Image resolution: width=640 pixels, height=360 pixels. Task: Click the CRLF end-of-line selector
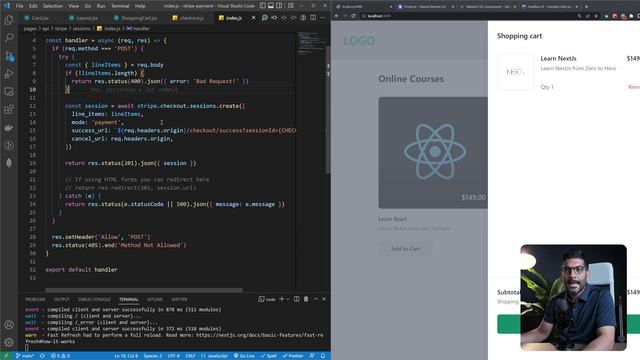pyautogui.click(x=190, y=356)
